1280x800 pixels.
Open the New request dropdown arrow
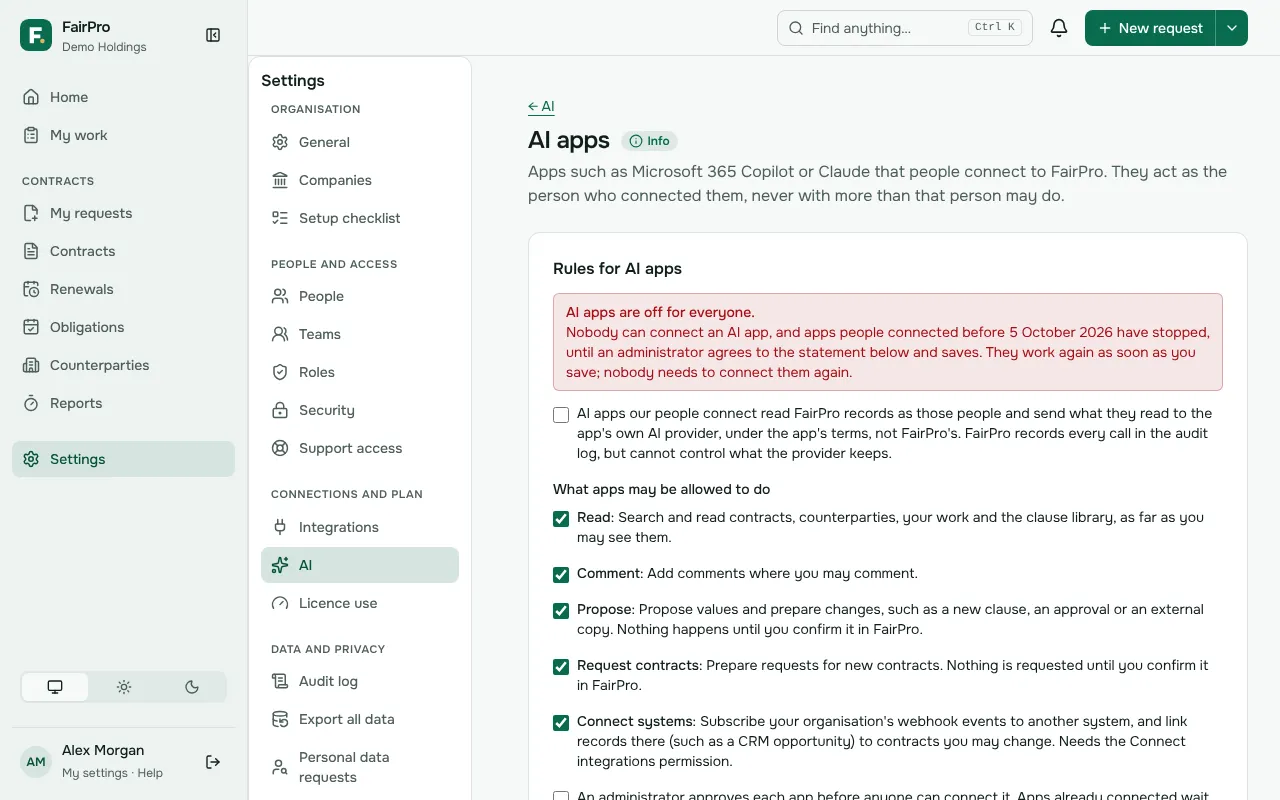[x=1232, y=28]
